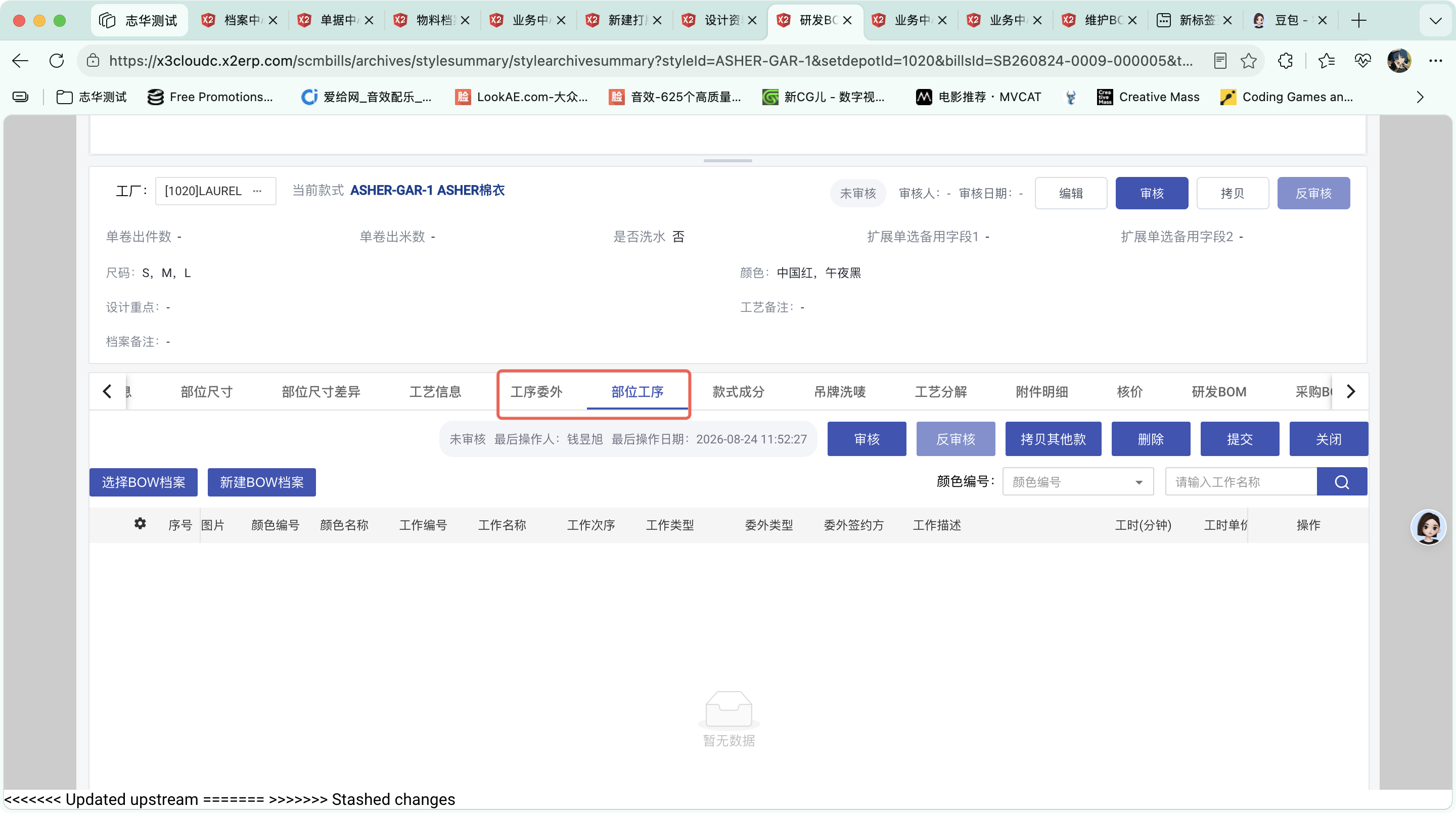Open the 研发BOM tab

1218,391
